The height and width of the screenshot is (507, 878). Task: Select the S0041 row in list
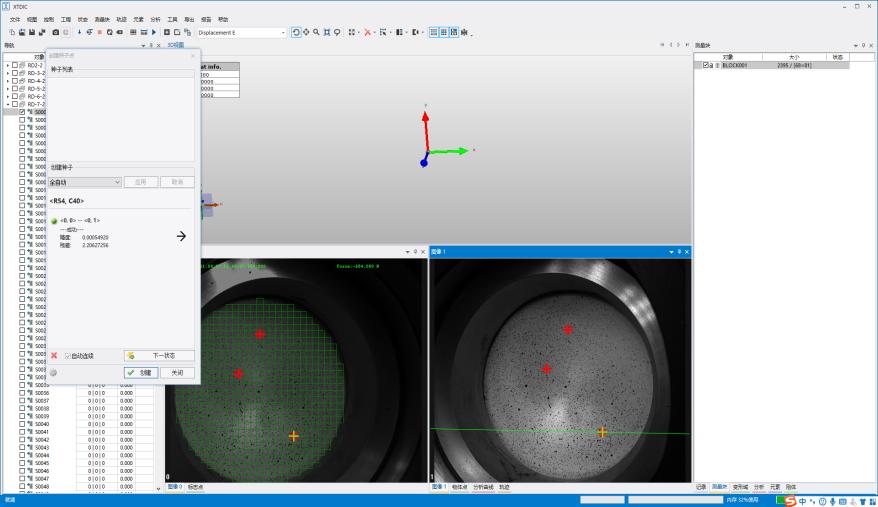41,432
